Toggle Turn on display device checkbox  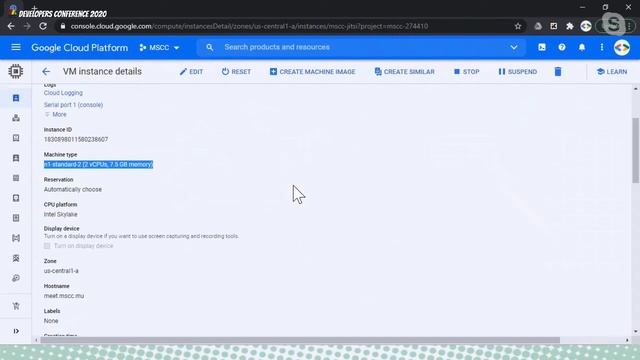[47, 246]
